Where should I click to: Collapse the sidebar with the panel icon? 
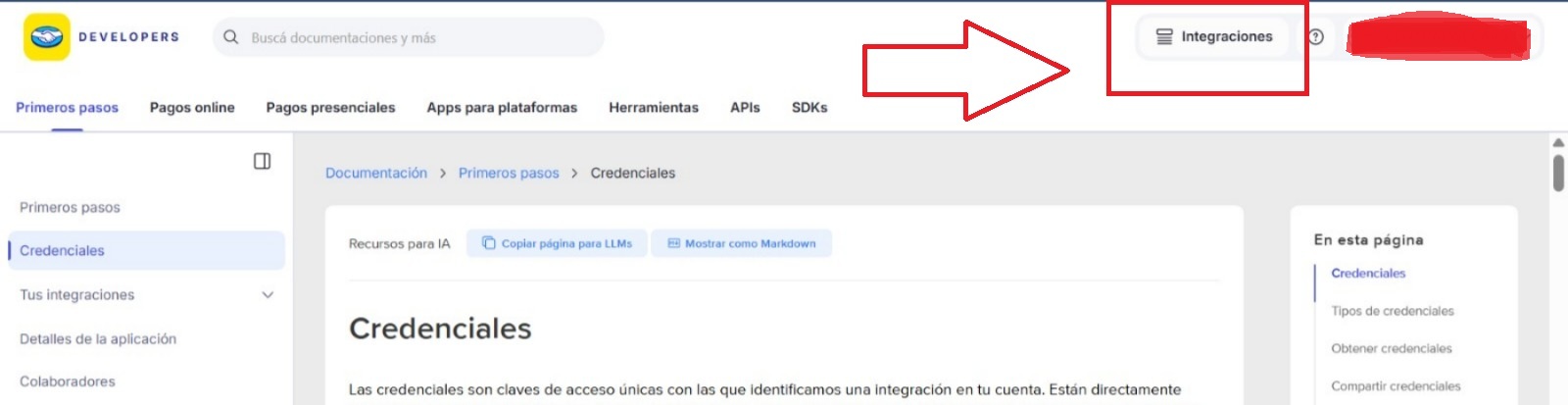(x=262, y=161)
